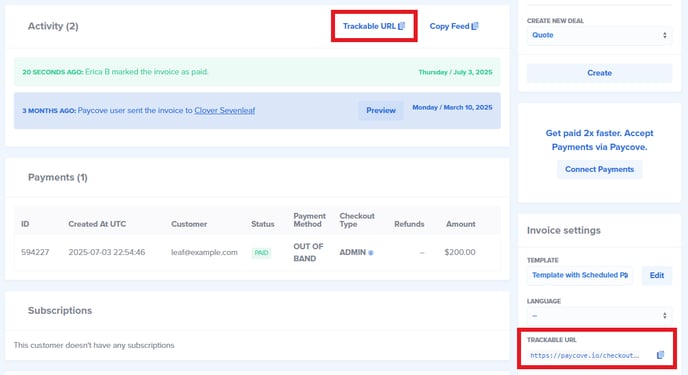This screenshot has height=375, width=688.
Task: Copy trackable URL icon in Invoice settings
Action: [660, 355]
